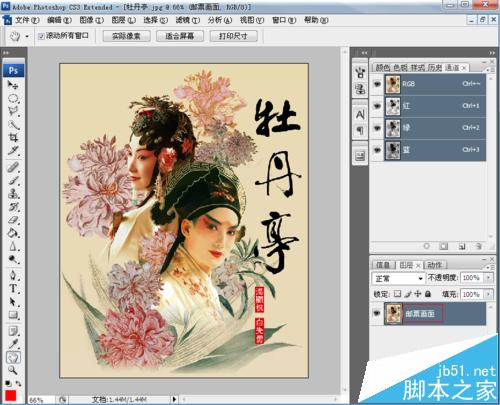The image size is (500, 405).
Task: Swap foreground and background colors
Action: (x=18, y=383)
